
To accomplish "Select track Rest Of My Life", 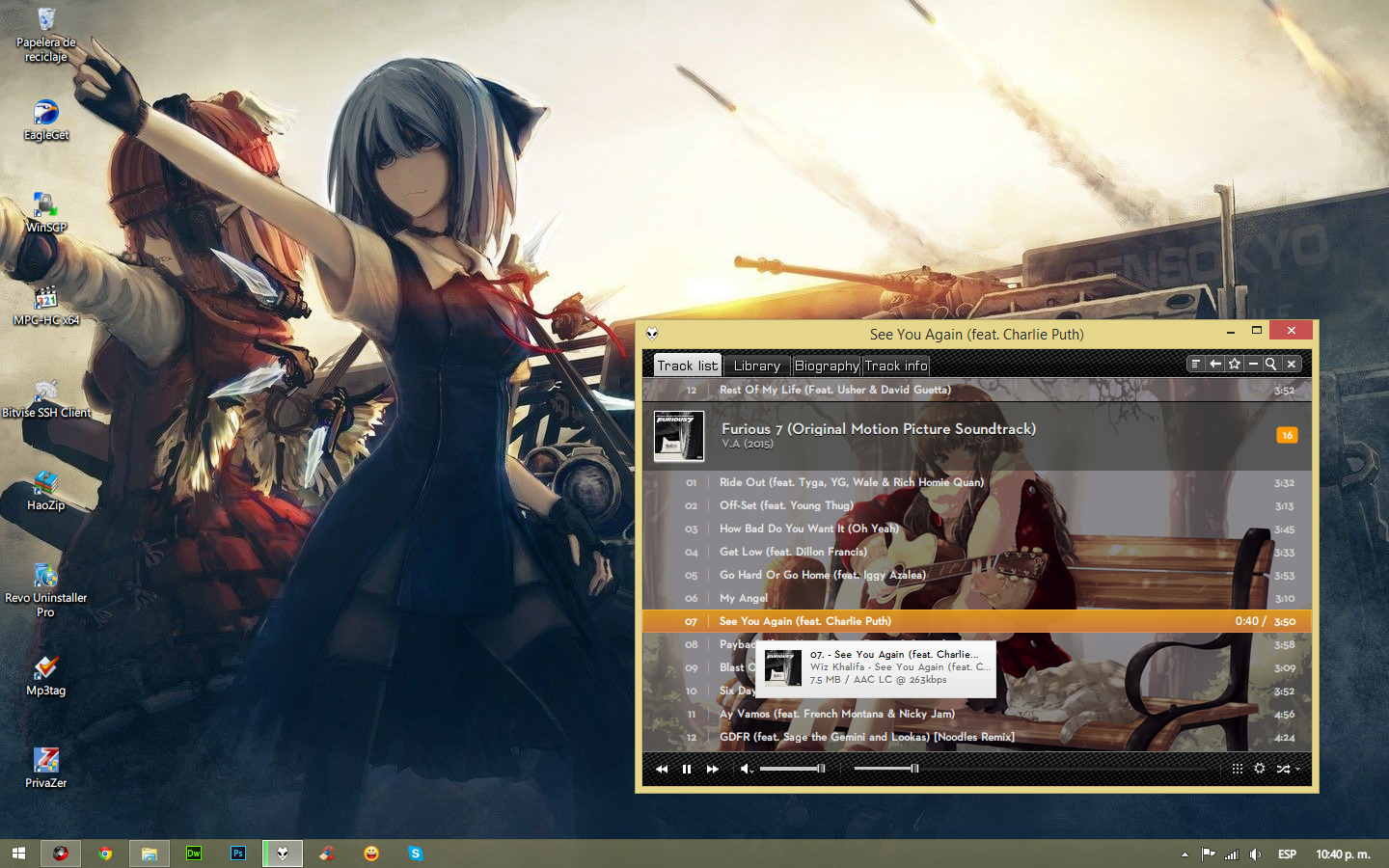I will point(976,390).
